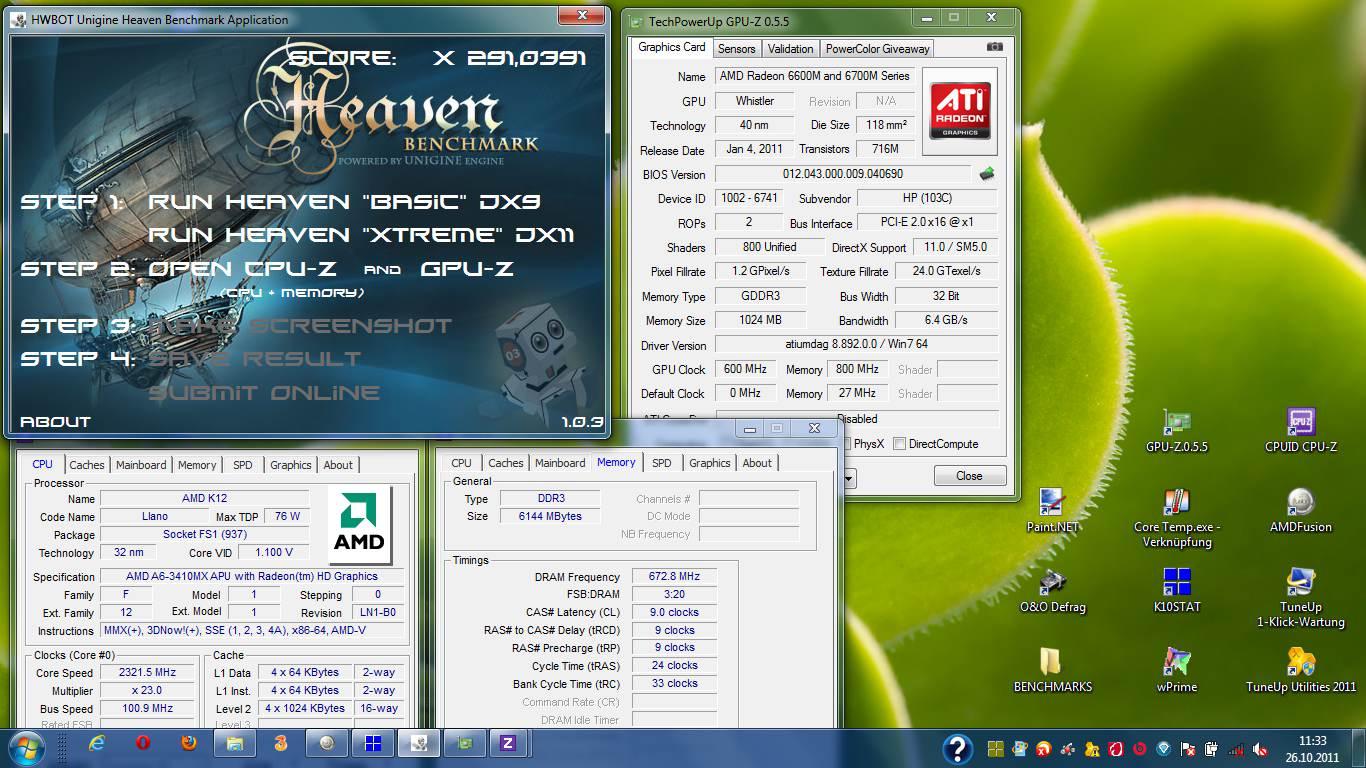Image resolution: width=1366 pixels, height=768 pixels.
Task: Open the graphics card selector dropdown in GPU-Z
Action: (x=848, y=478)
